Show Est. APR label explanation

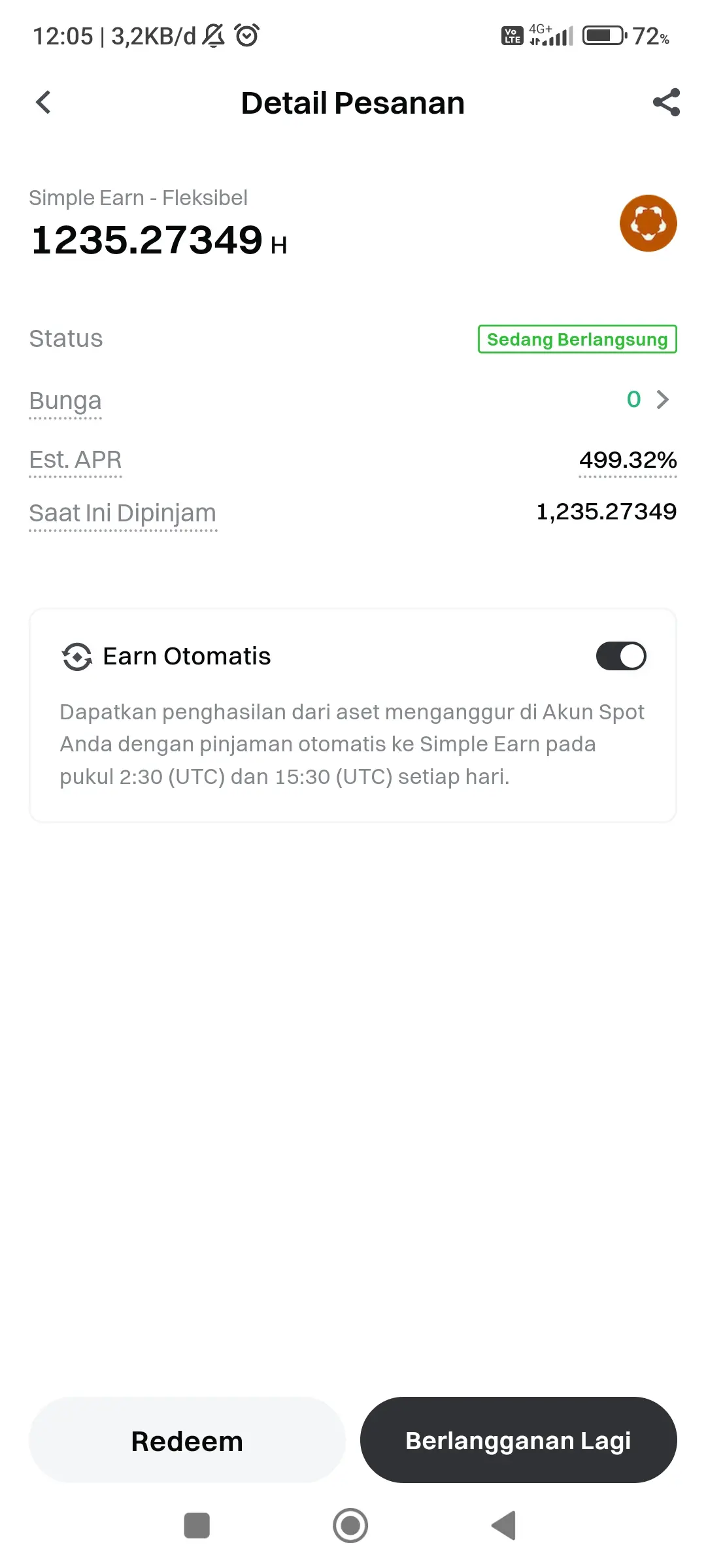click(75, 460)
